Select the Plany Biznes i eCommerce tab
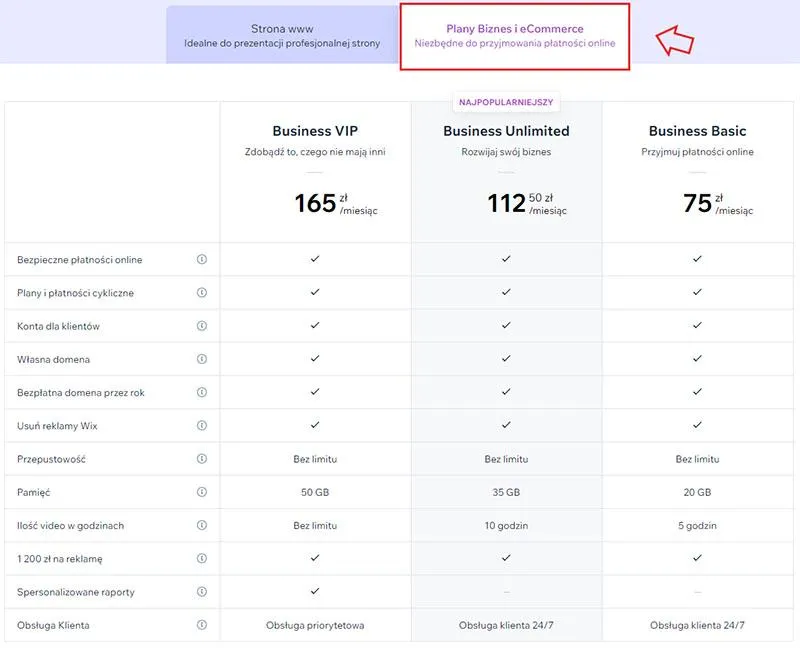The image size is (800, 648). 514,36
